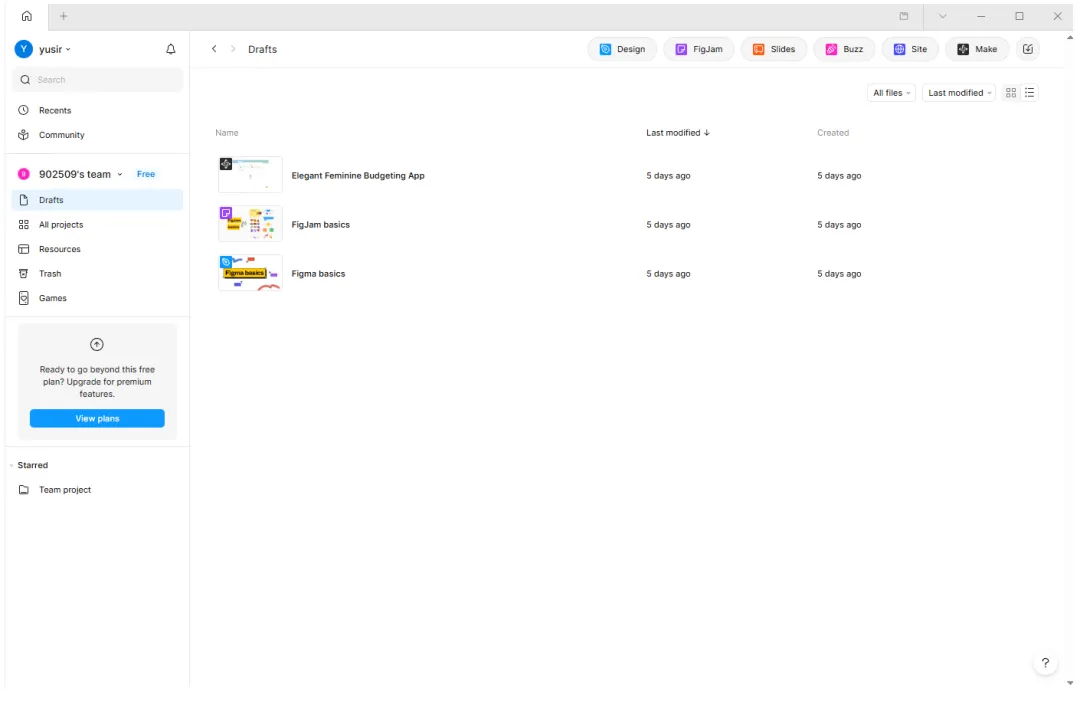Create new Site file

point(911,49)
